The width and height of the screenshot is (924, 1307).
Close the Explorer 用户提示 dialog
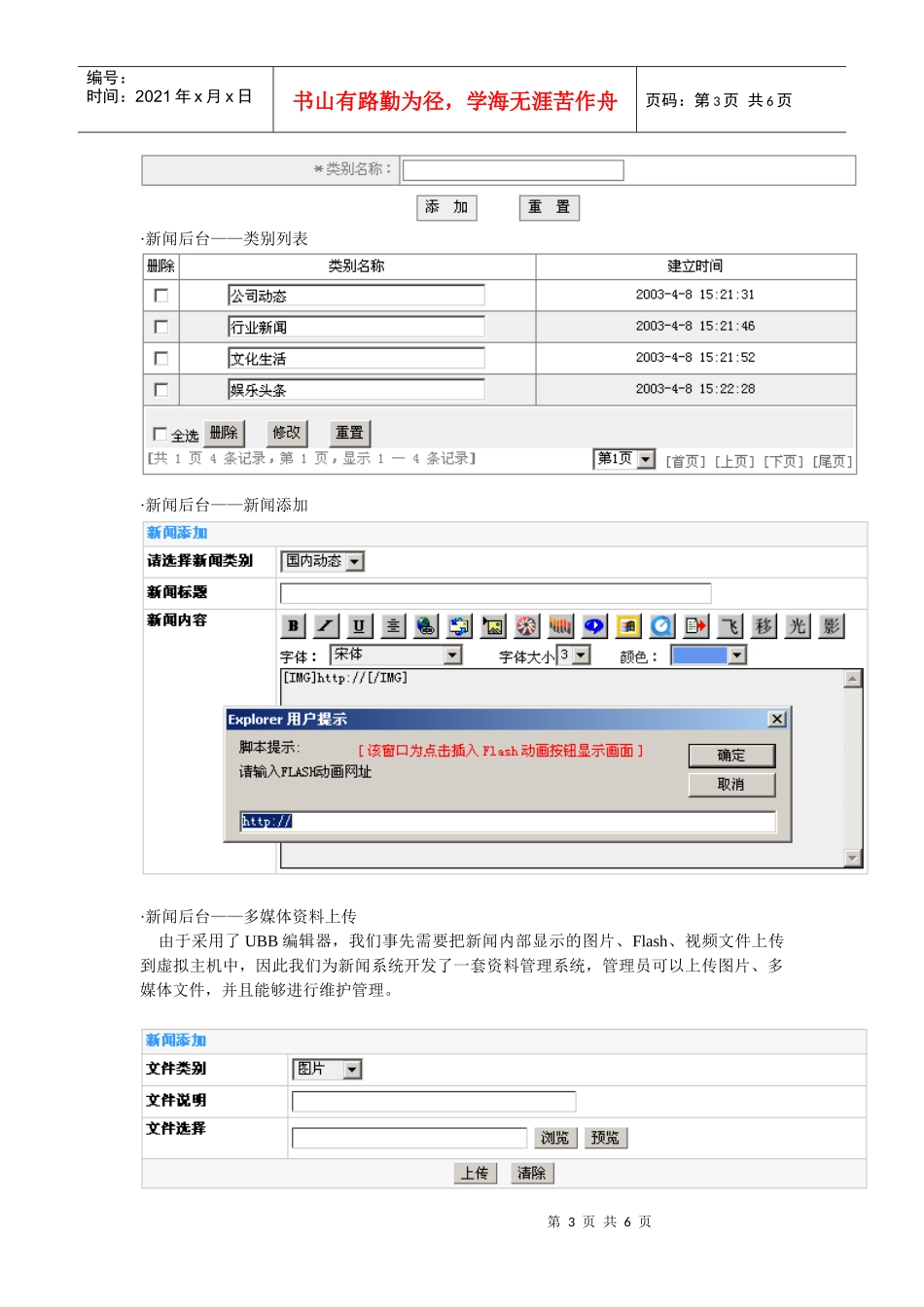click(776, 719)
